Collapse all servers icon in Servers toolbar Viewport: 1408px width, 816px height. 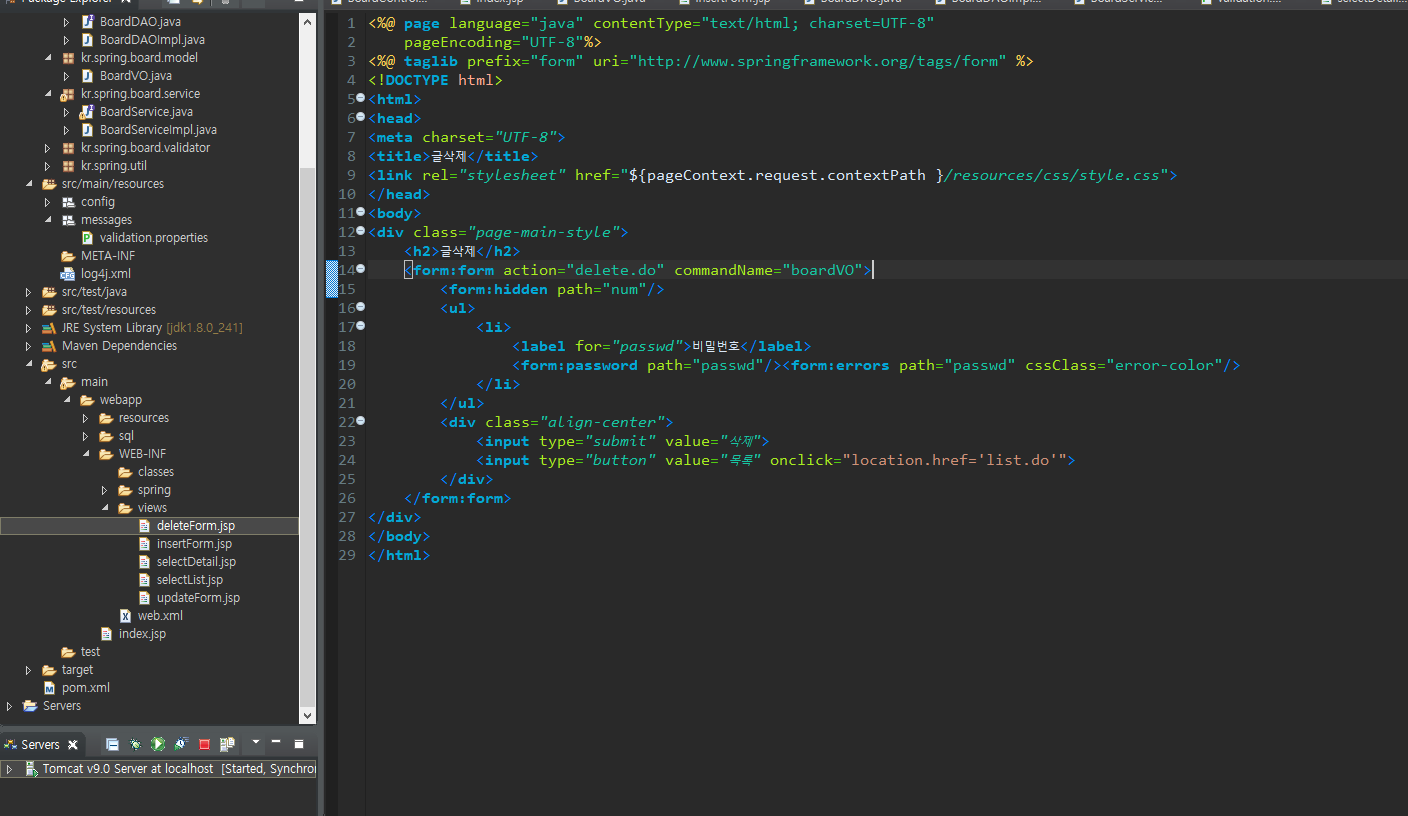(x=112, y=744)
